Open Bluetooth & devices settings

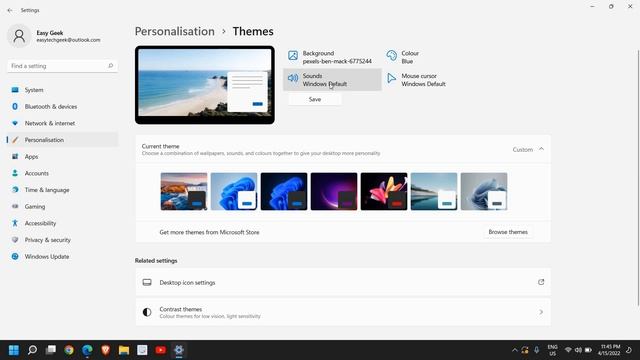pos(62,107)
